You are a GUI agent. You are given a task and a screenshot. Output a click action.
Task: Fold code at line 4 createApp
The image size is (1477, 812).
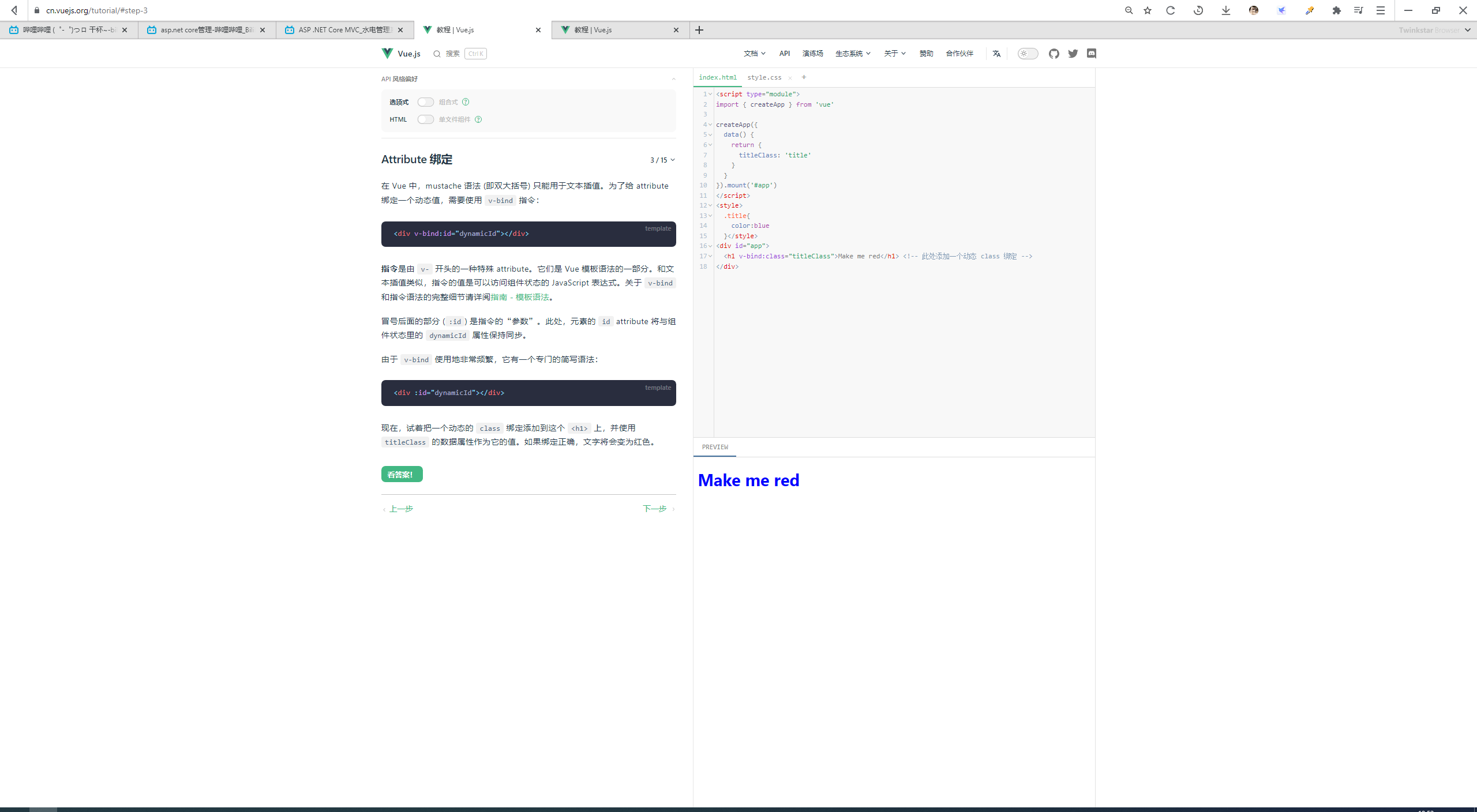(710, 125)
